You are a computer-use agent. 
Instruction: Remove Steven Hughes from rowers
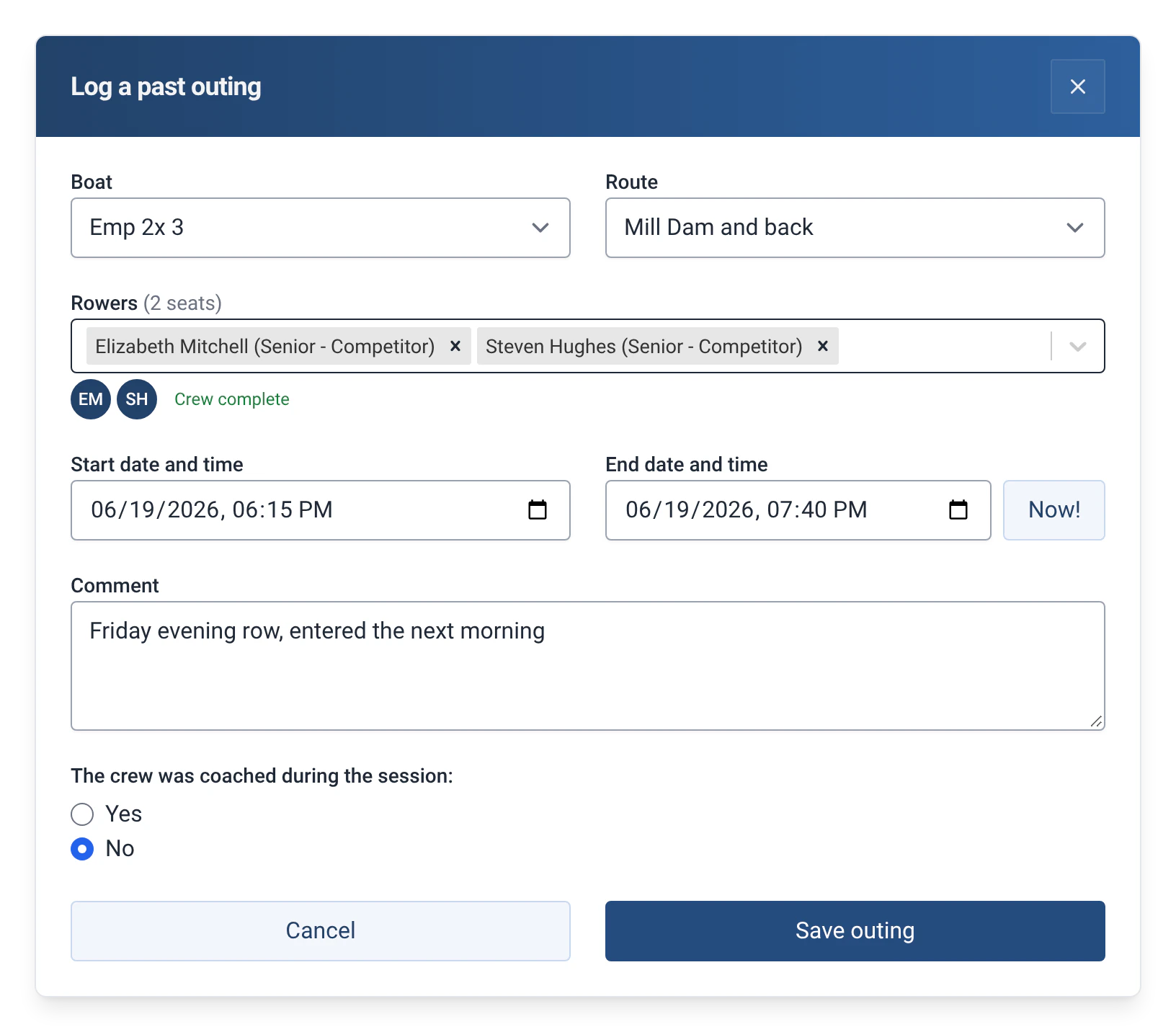pyautogui.click(x=823, y=346)
